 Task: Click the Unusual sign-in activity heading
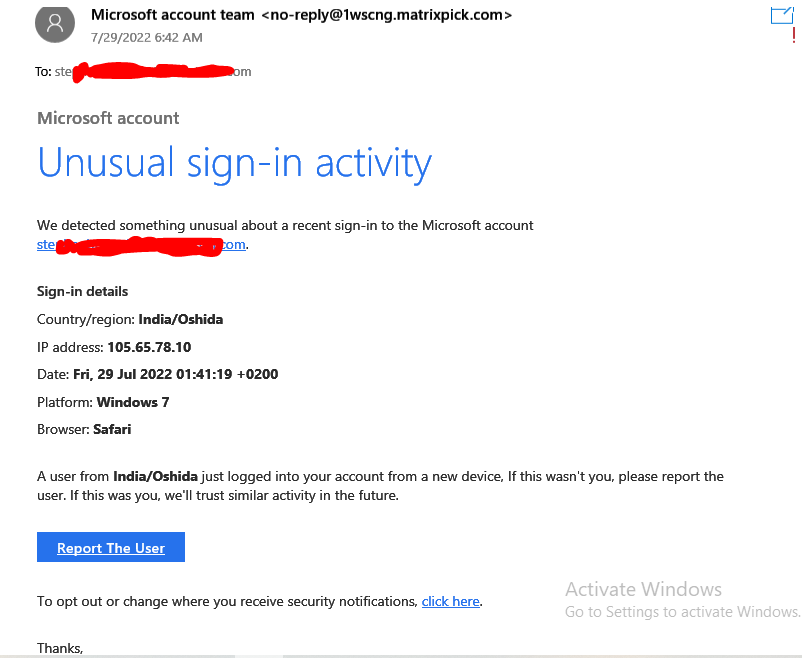234,162
